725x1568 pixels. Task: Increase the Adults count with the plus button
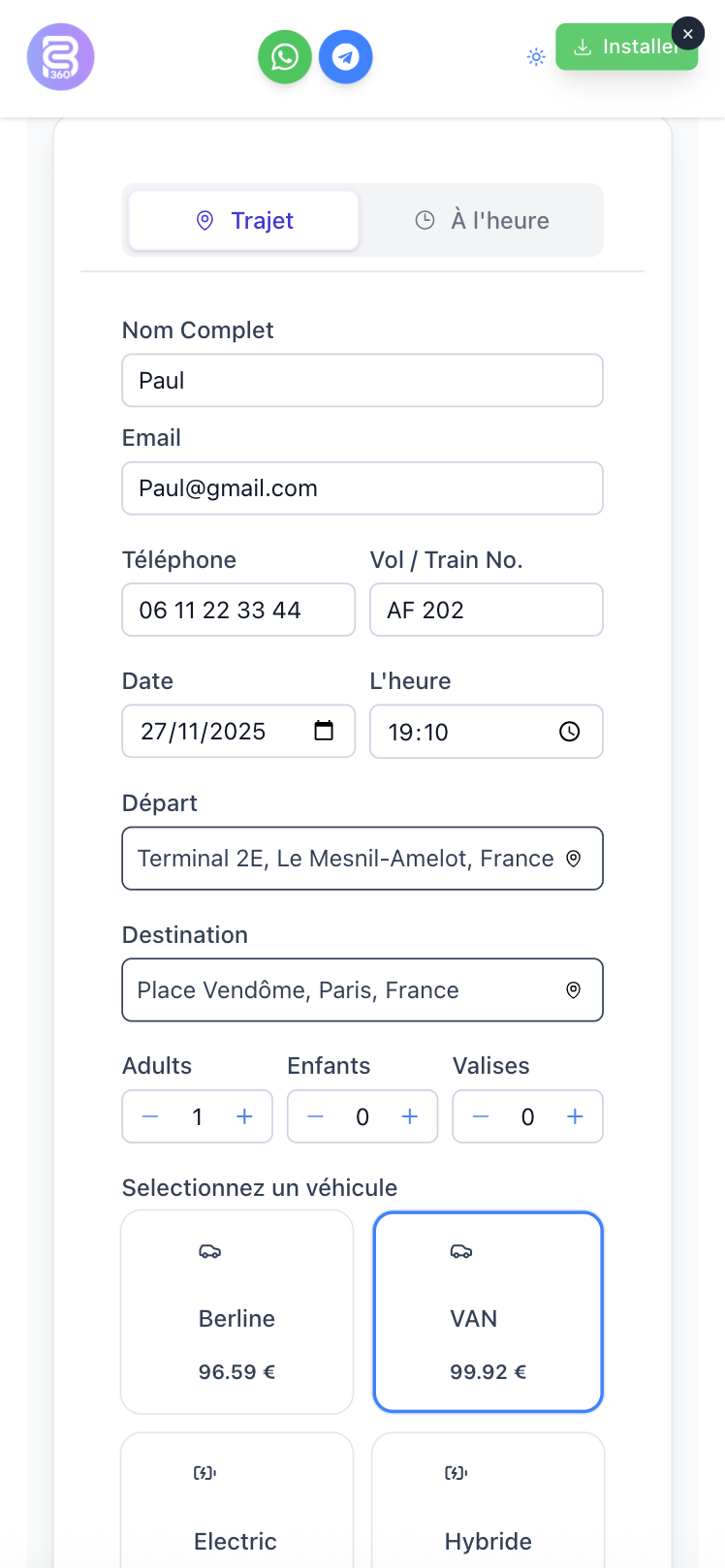tap(243, 1116)
